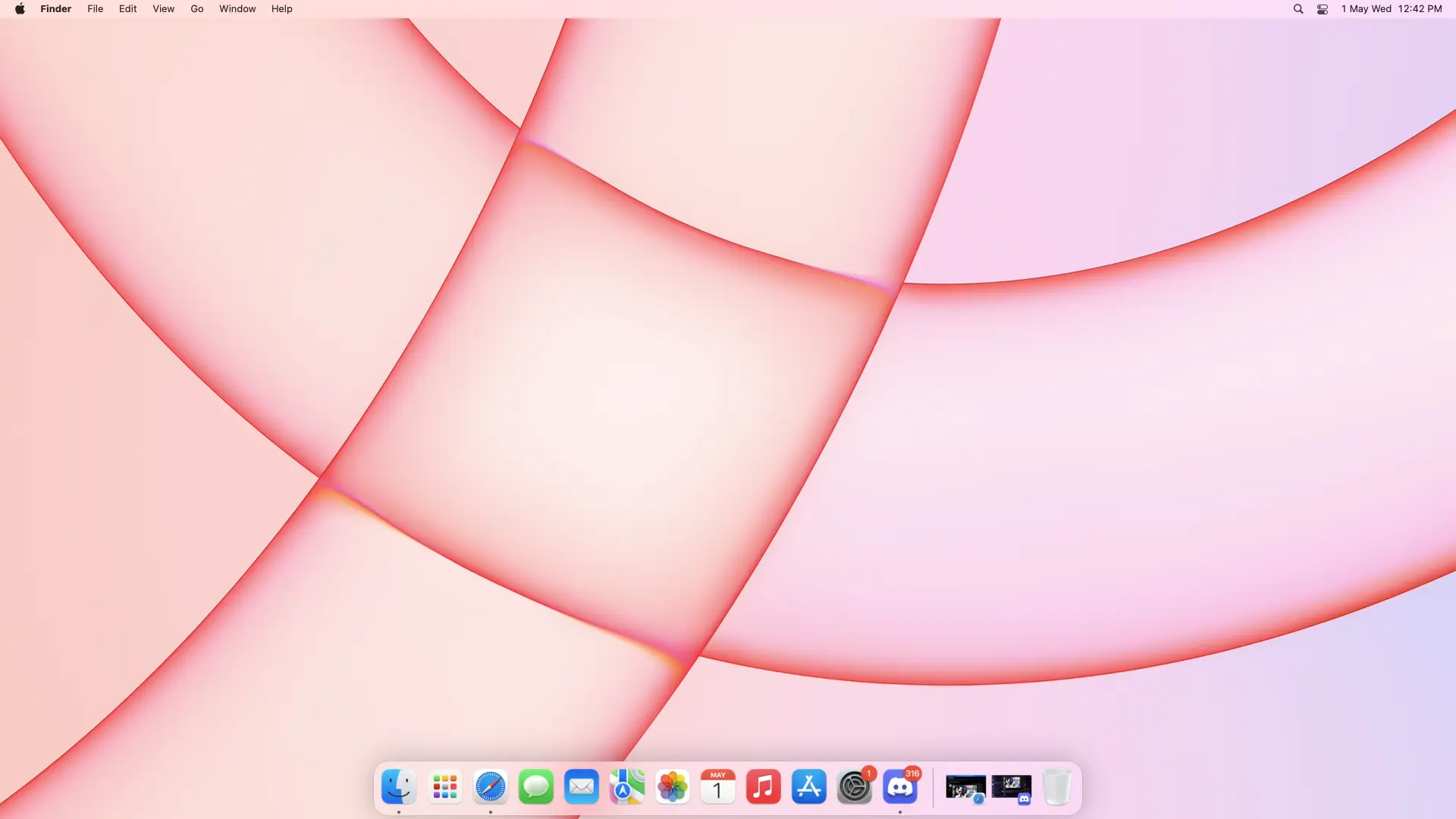Open the Trash in the Dock
The height and width of the screenshot is (819, 1456).
1057,787
